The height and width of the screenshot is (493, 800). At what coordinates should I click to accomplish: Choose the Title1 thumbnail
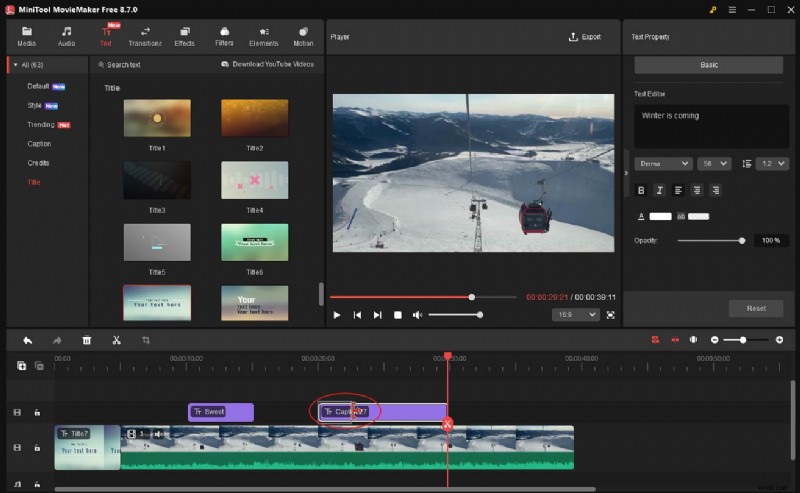click(157, 118)
